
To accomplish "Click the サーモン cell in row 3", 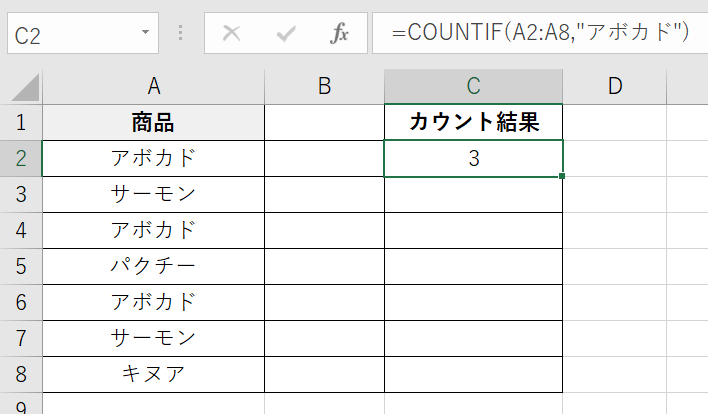I will 153,195.
